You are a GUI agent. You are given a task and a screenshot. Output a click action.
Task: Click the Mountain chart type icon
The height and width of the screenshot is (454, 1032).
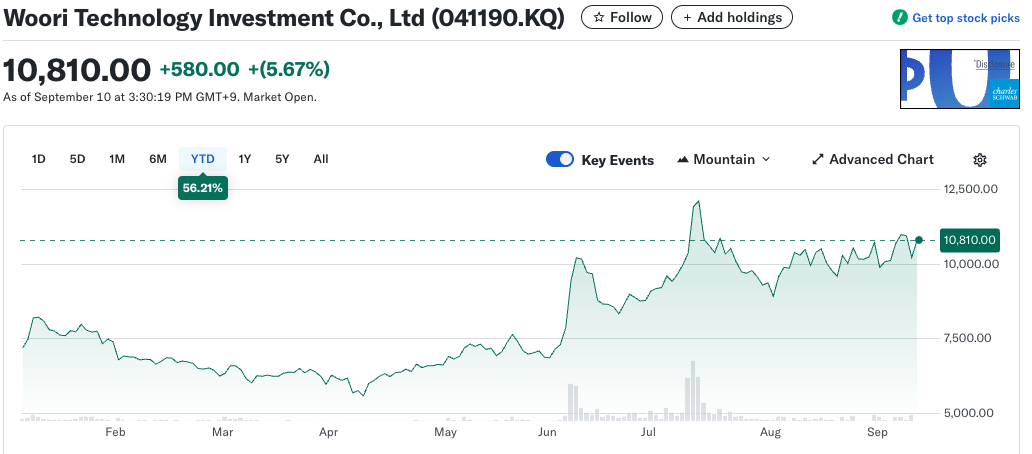(684, 160)
